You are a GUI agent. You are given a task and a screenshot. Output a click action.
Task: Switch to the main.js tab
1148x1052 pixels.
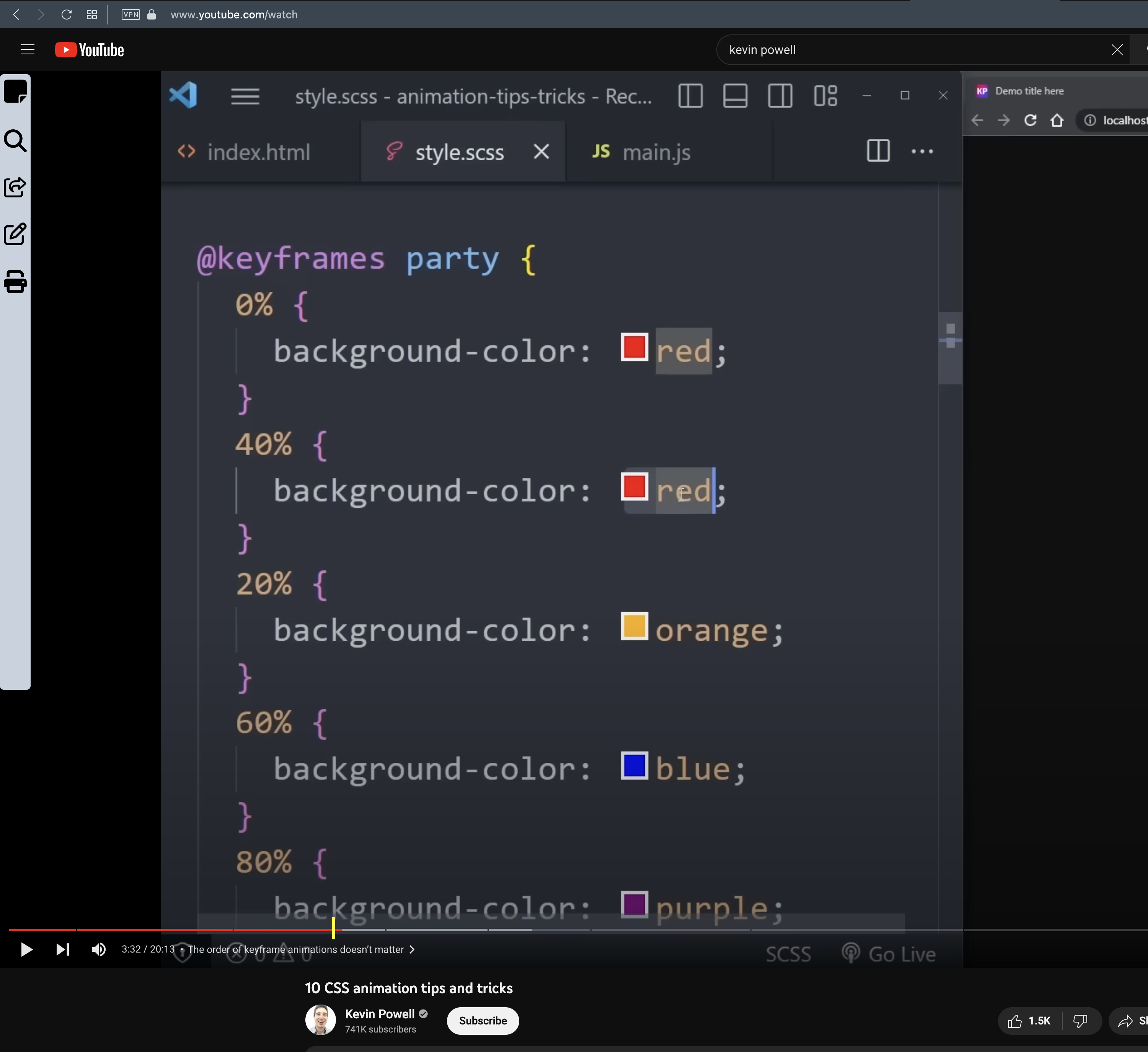[657, 151]
